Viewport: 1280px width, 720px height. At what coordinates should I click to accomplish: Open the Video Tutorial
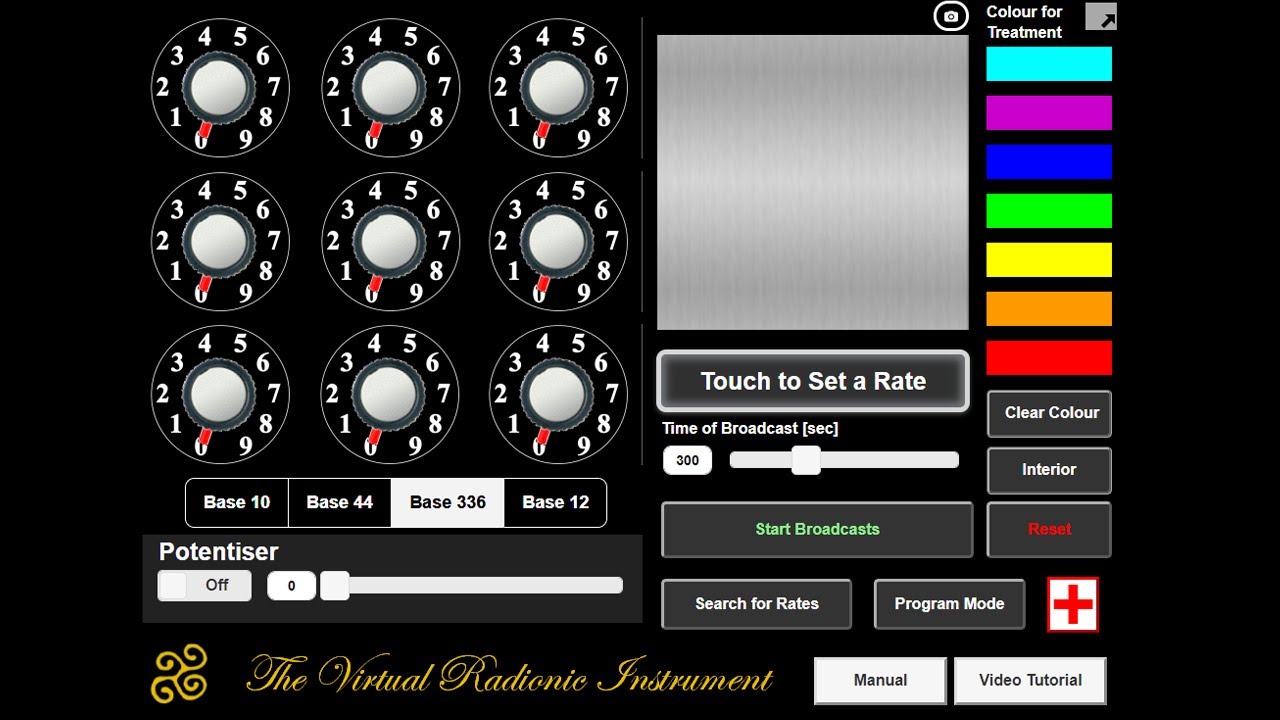click(x=1030, y=680)
